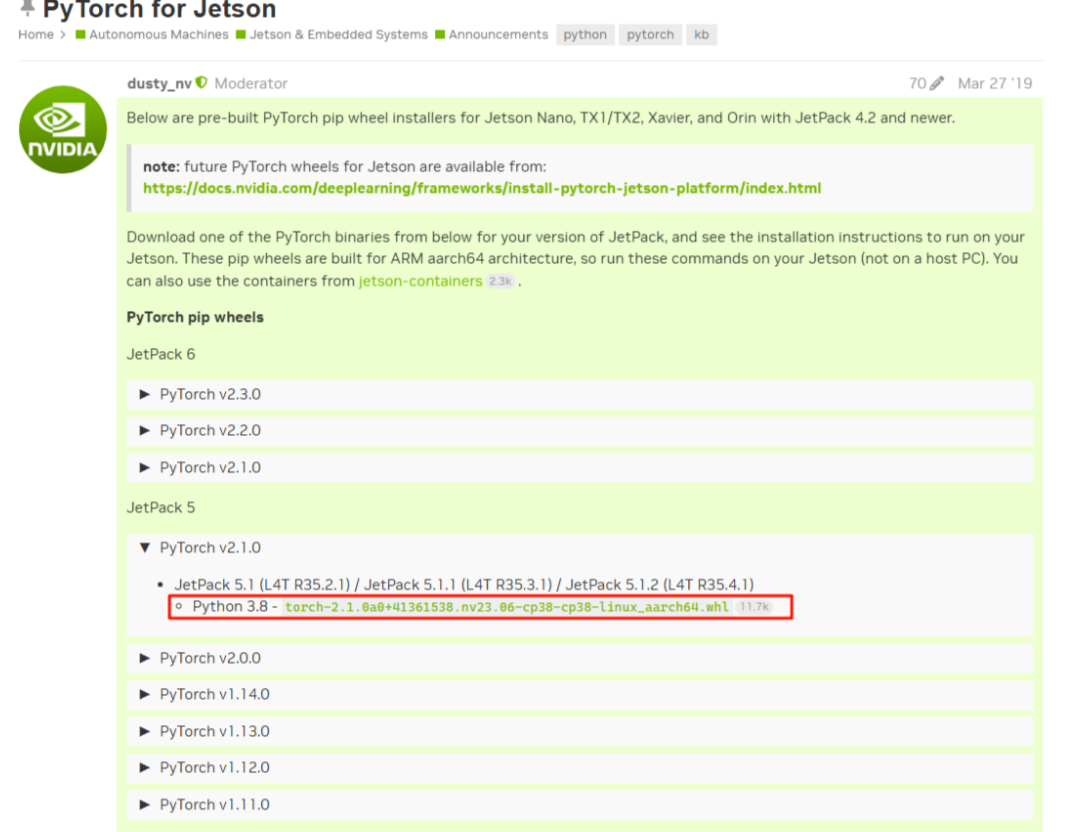Expand the PyTorch v2.2.0 section
The height and width of the screenshot is (832, 1086).
coord(580,431)
